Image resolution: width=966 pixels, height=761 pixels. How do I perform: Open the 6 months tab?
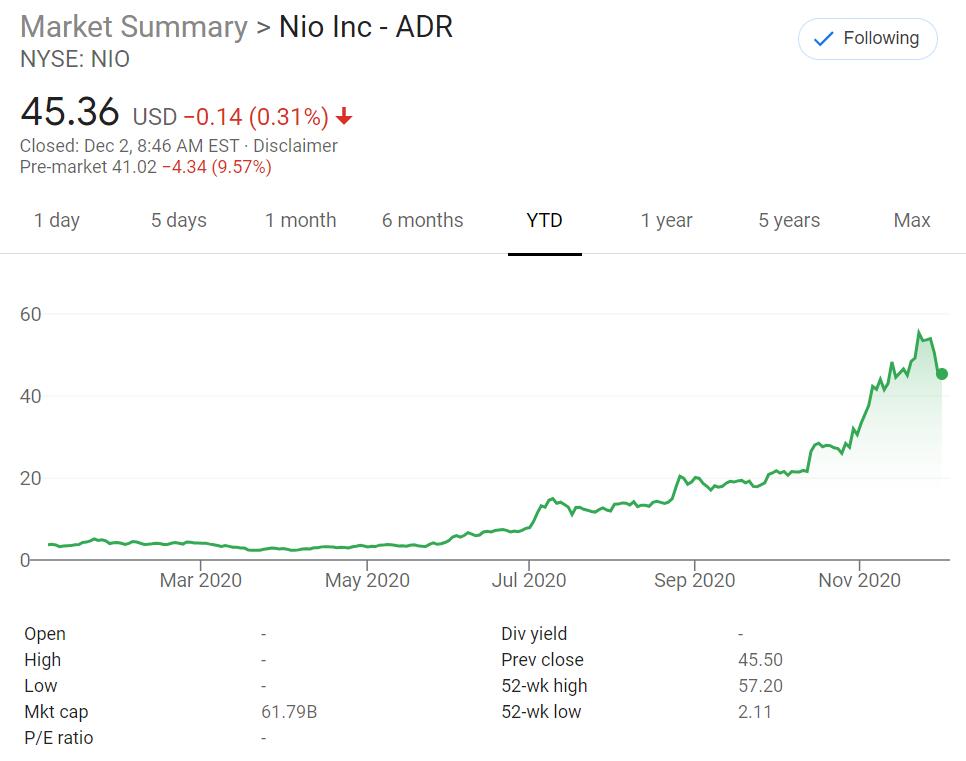pyautogui.click(x=422, y=221)
